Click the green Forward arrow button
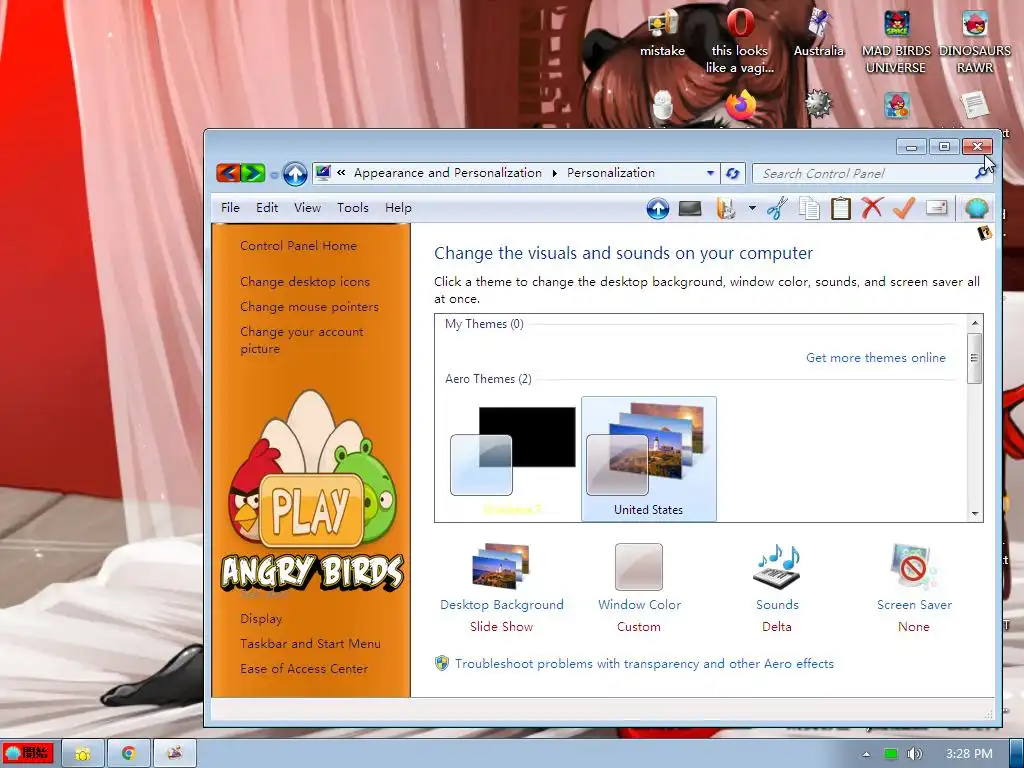 click(x=253, y=173)
